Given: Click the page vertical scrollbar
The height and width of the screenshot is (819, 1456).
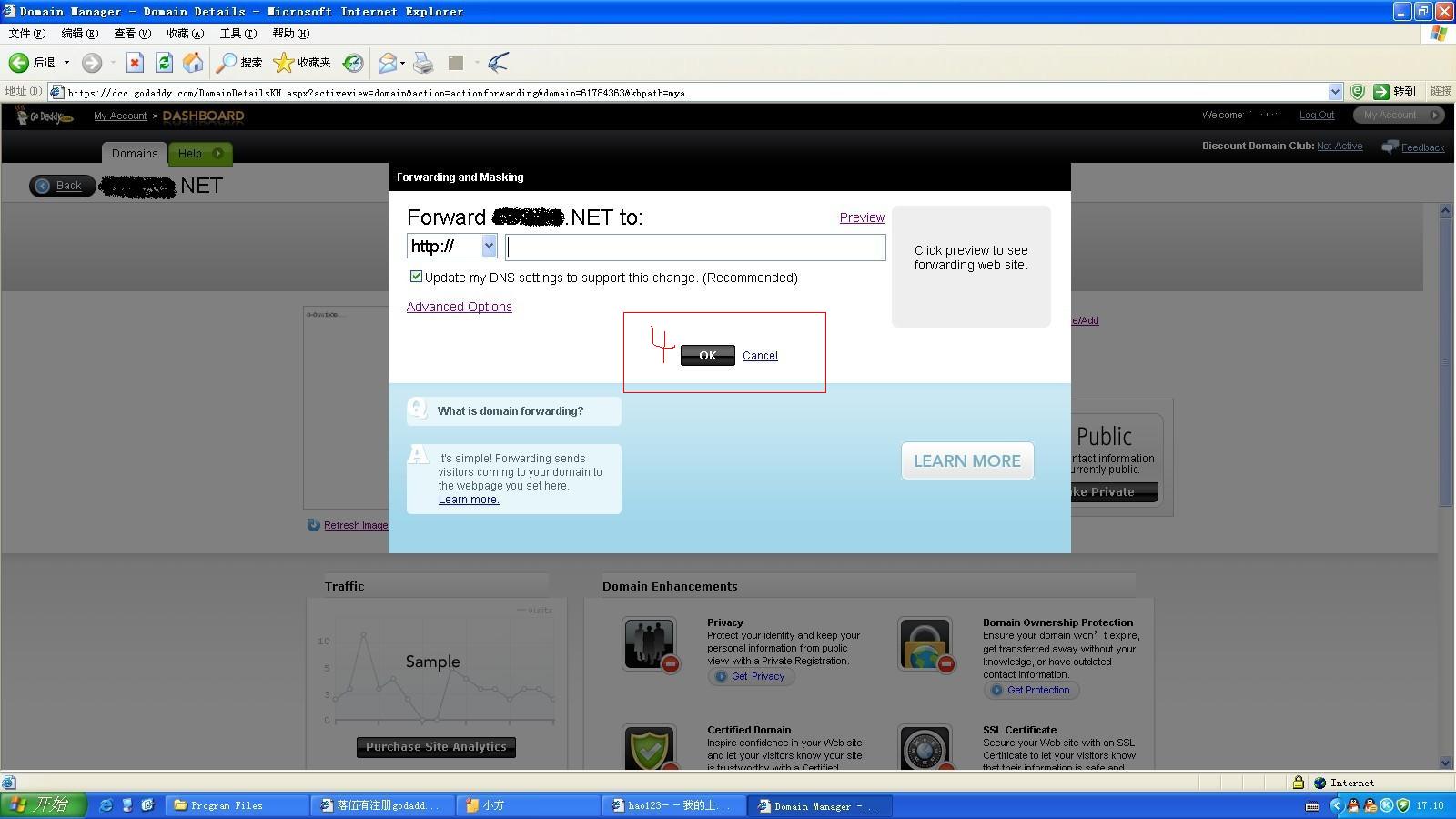Looking at the screenshot, I should (1445, 364).
